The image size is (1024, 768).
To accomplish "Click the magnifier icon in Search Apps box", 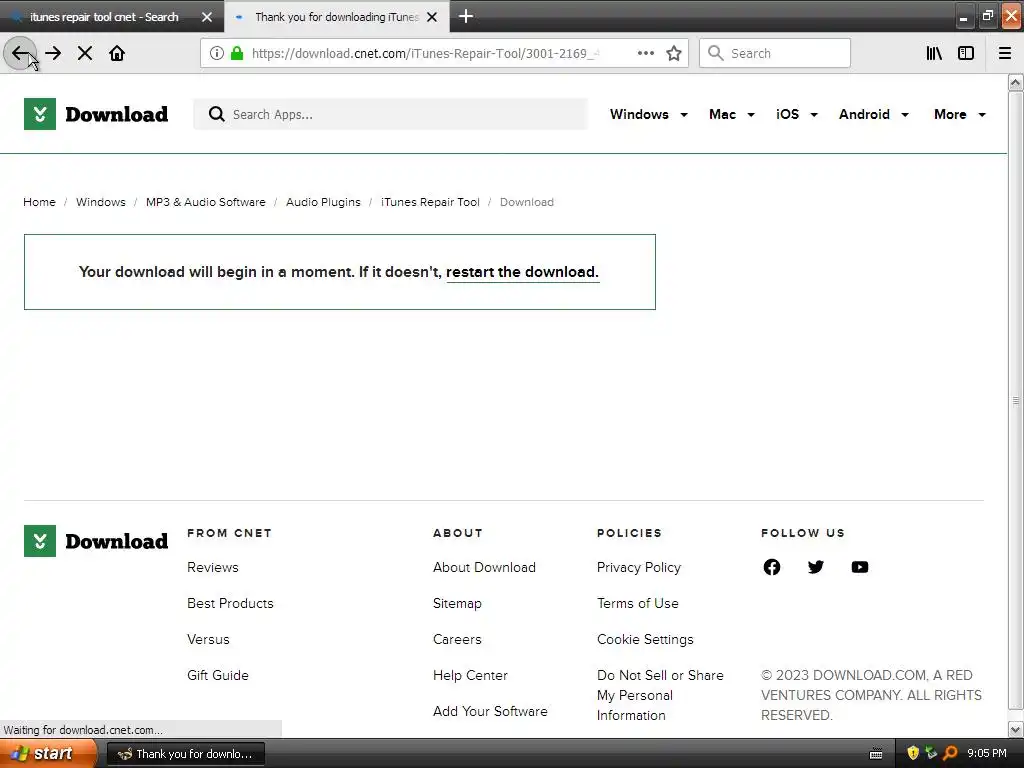I will coord(216,114).
